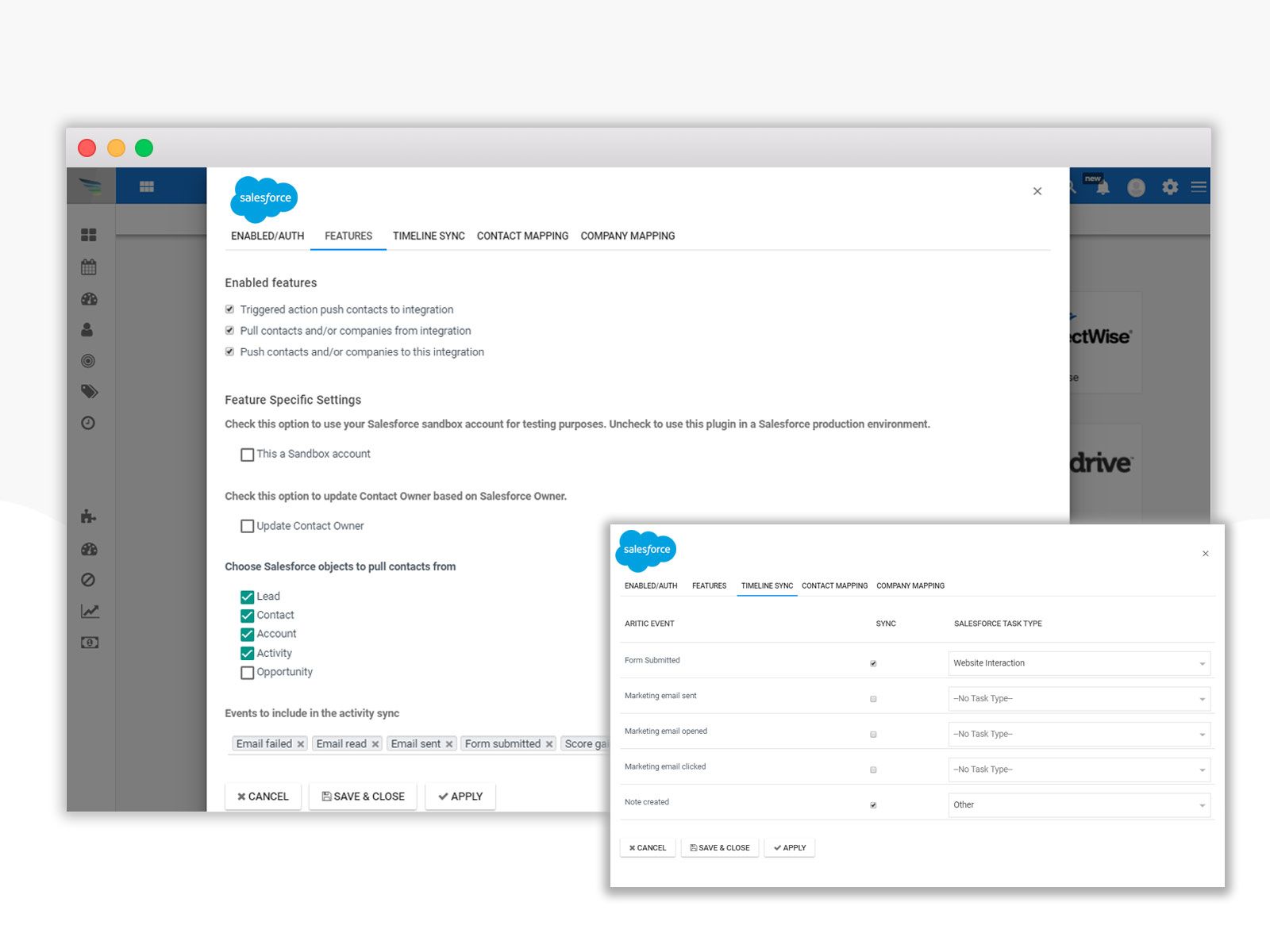The height and width of the screenshot is (952, 1270).
Task: Close the large Features dialog with the X
Action: click(1037, 191)
